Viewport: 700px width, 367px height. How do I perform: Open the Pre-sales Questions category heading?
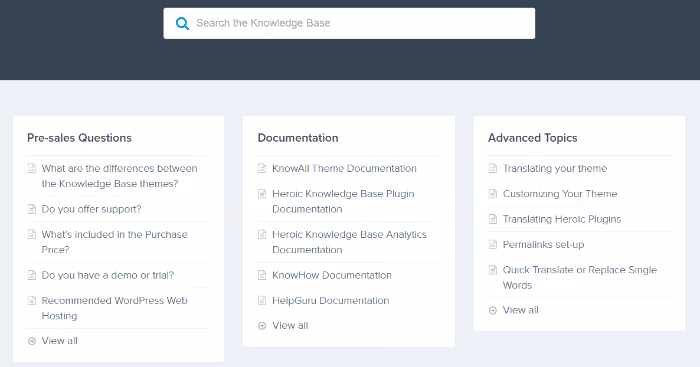[79, 138]
